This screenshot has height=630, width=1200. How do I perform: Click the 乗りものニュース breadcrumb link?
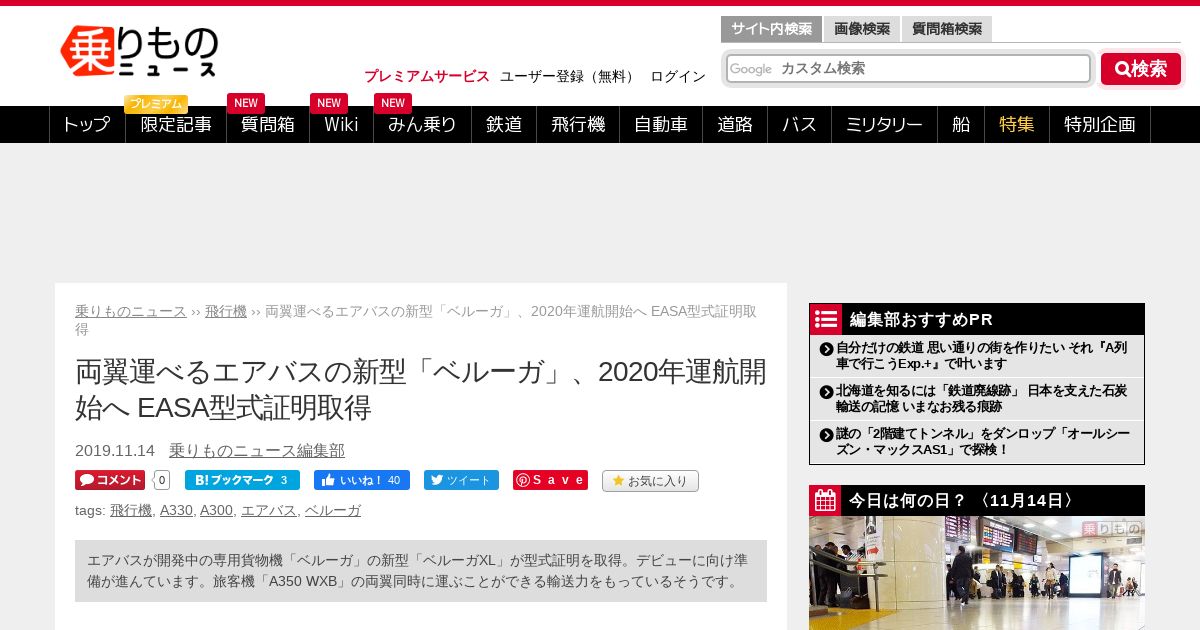click(131, 311)
